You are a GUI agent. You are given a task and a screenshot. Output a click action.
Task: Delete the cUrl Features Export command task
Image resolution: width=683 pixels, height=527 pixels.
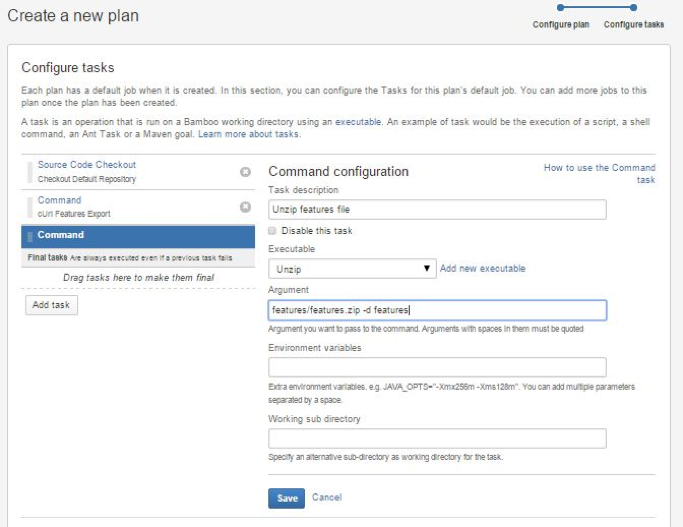tap(245, 206)
